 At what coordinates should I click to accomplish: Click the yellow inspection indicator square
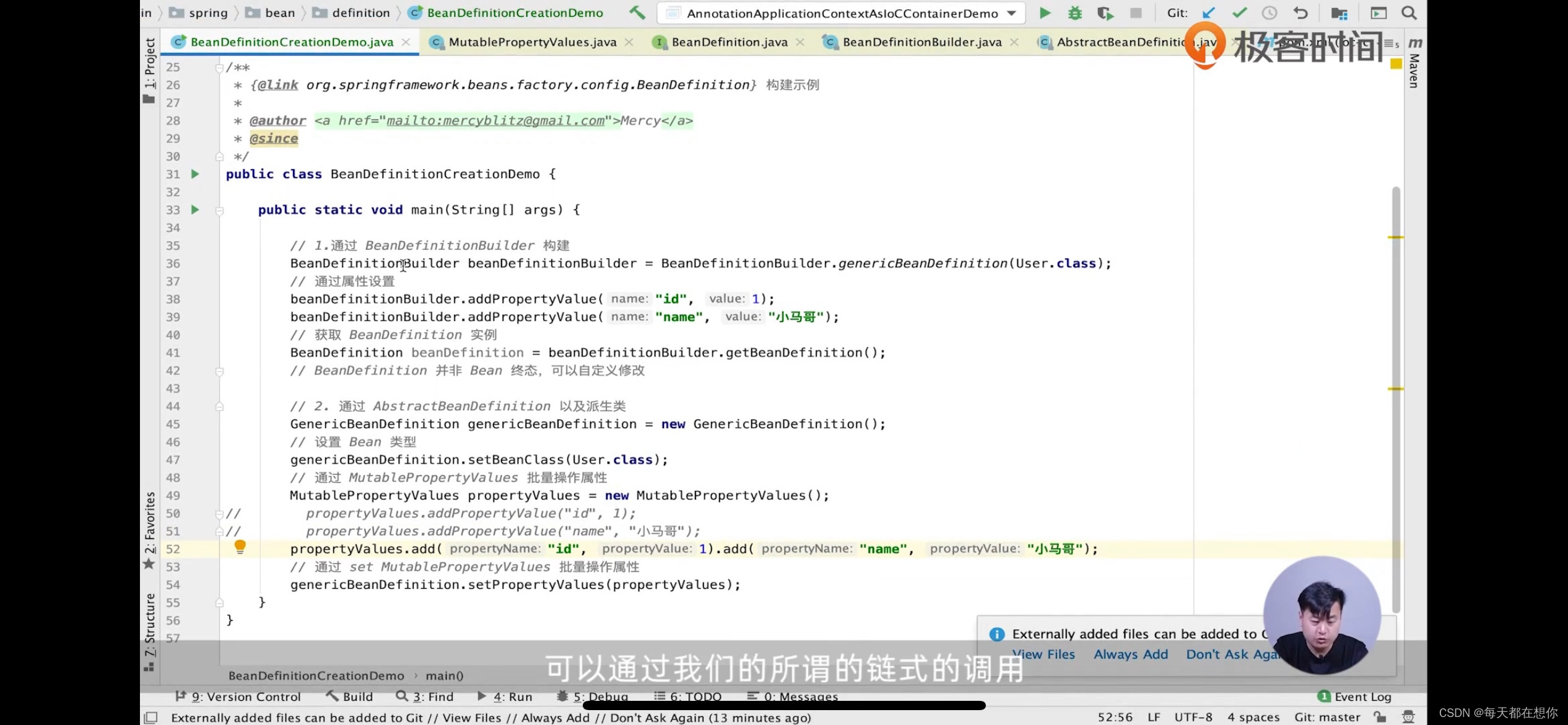pyautogui.click(x=1396, y=64)
